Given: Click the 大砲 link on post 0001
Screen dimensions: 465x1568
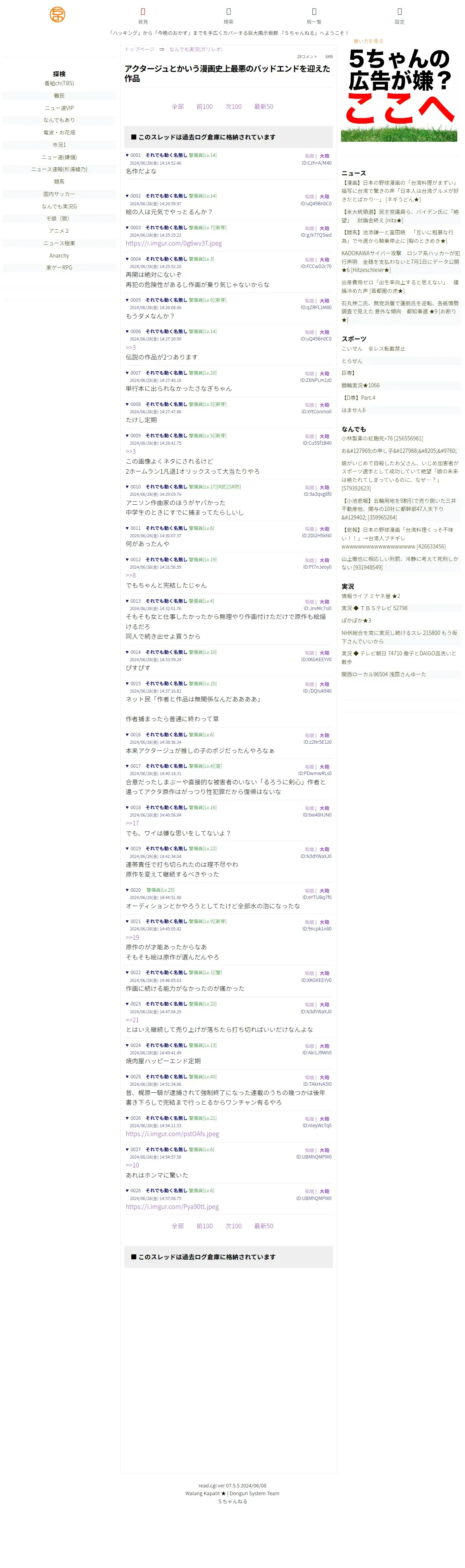Looking at the screenshot, I should pos(324,156).
